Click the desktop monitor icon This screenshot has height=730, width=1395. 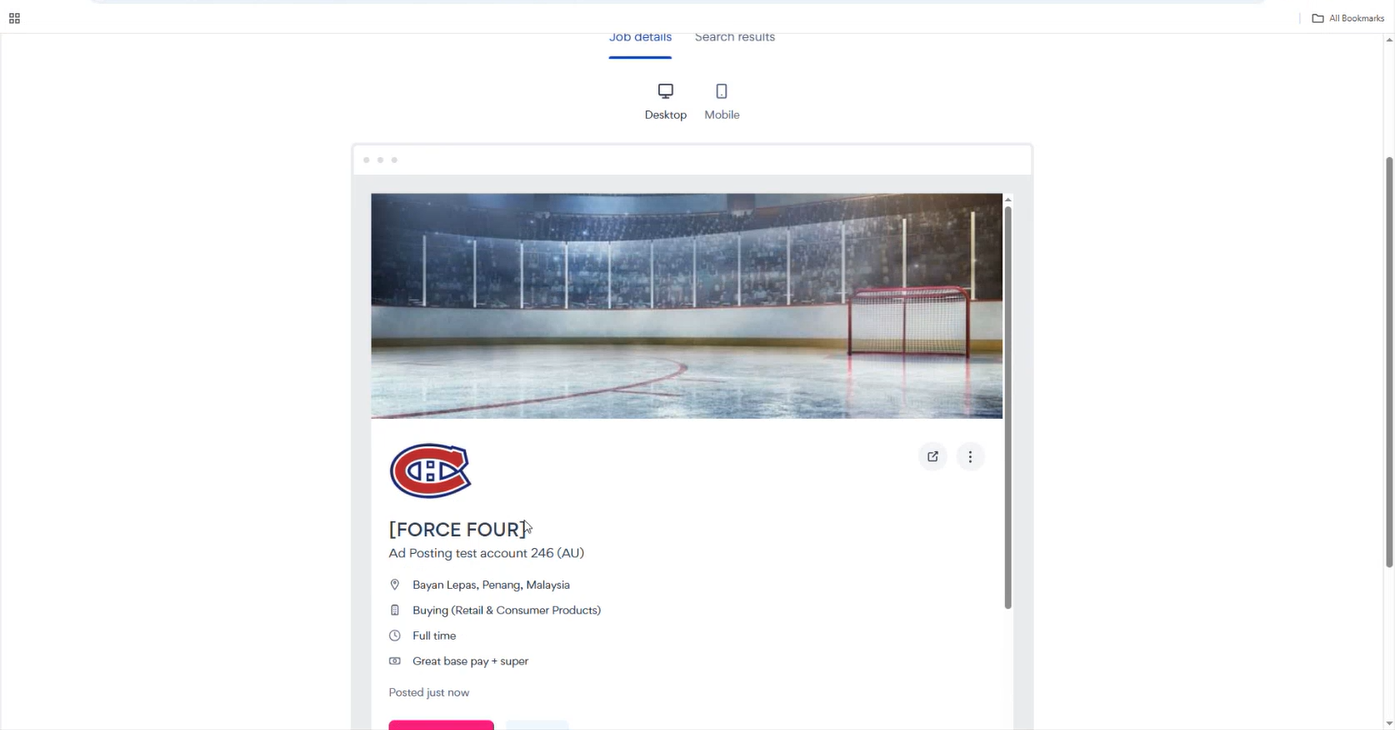(665, 91)
